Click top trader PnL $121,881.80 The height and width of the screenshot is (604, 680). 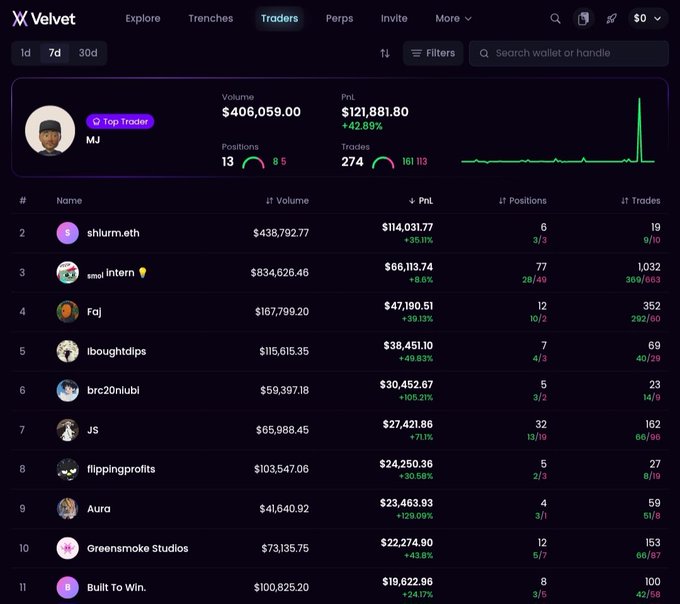click(375, 112)
